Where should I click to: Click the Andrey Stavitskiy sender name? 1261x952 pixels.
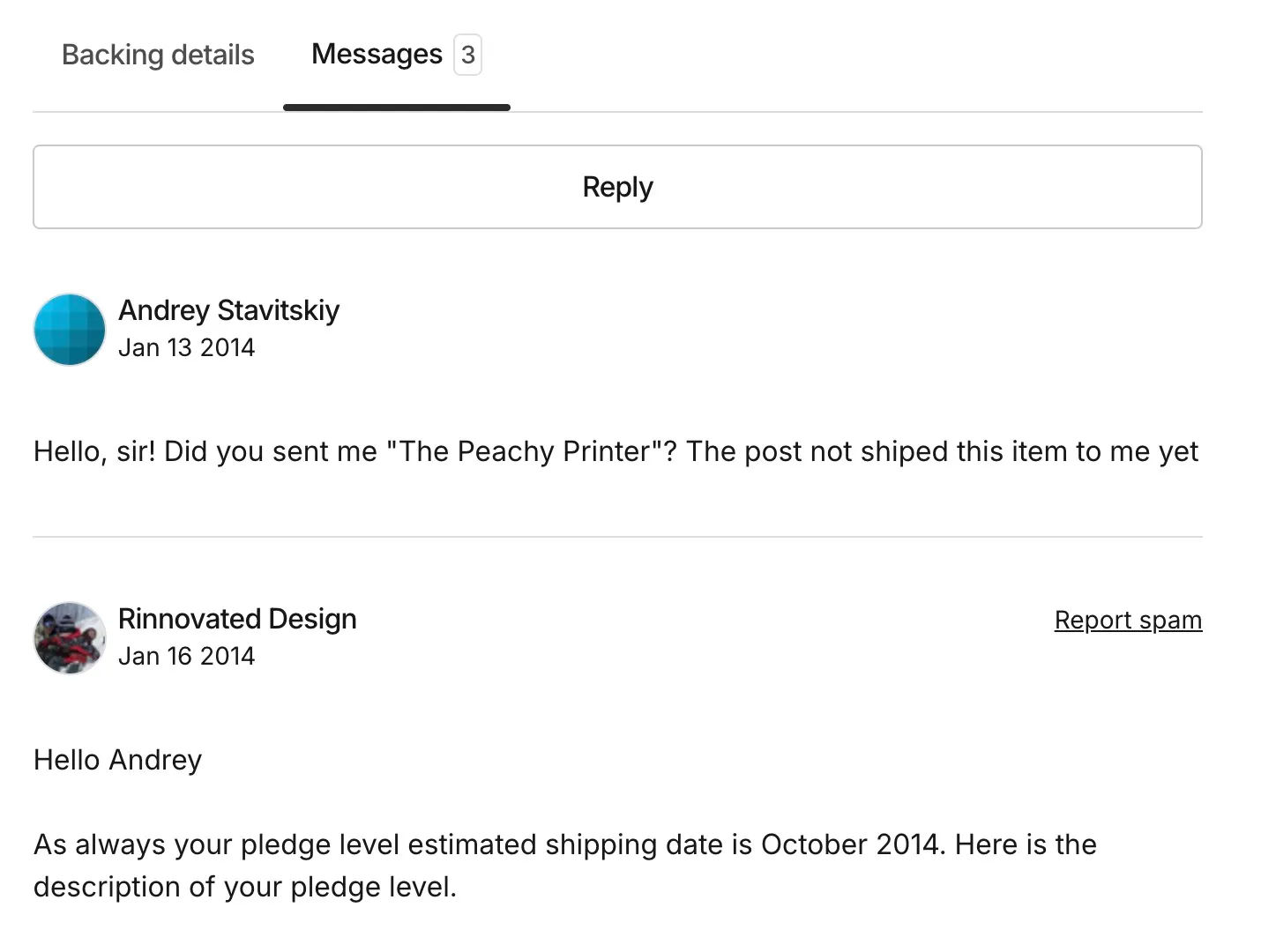[228, 310]
